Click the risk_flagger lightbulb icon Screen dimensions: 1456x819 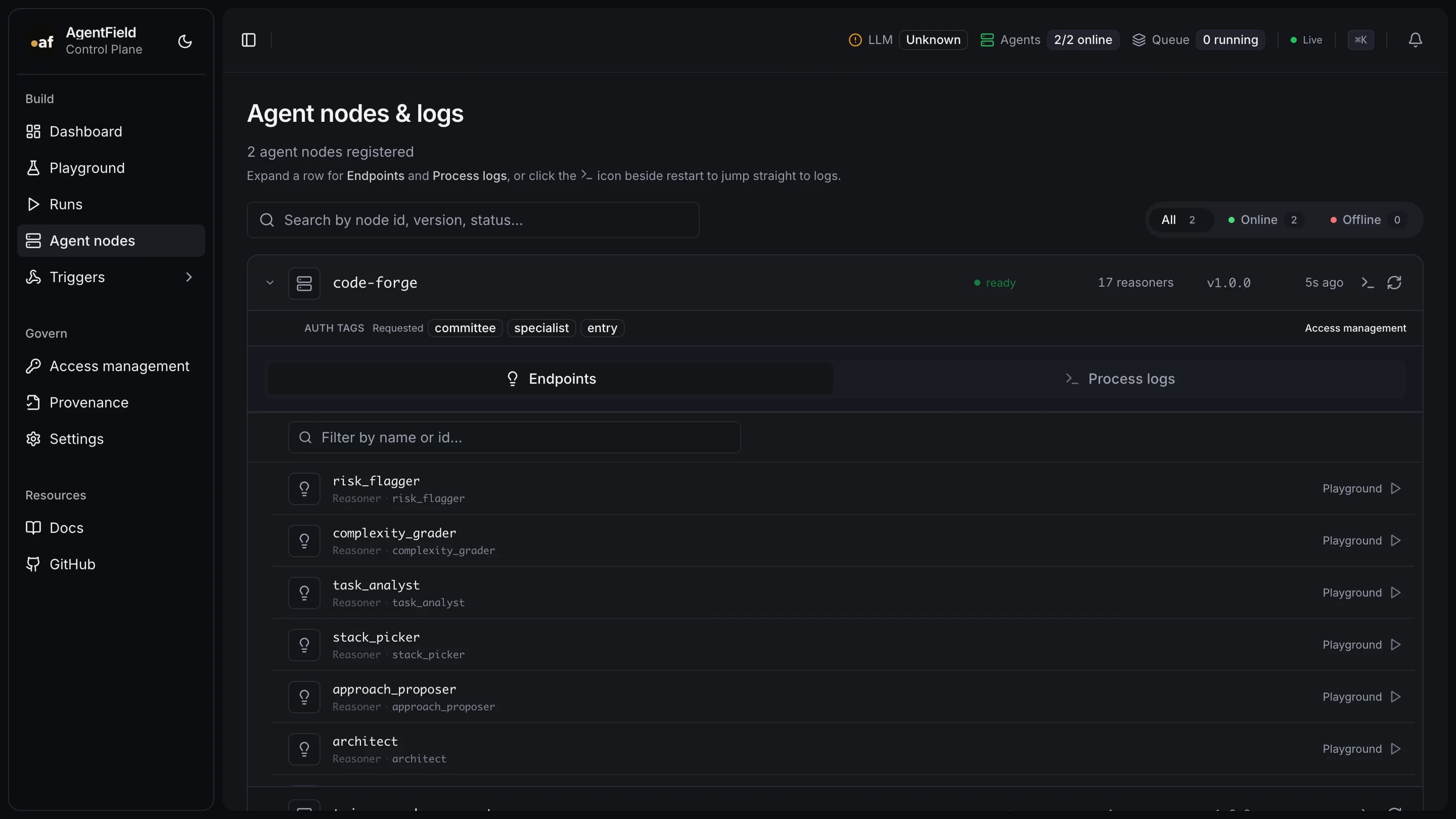[304, 489]
